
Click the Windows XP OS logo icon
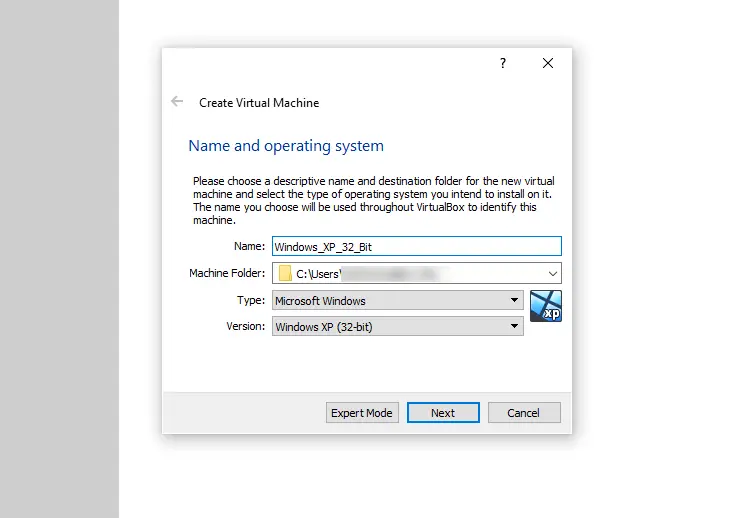pyautogui.click(x=546, y=306)
